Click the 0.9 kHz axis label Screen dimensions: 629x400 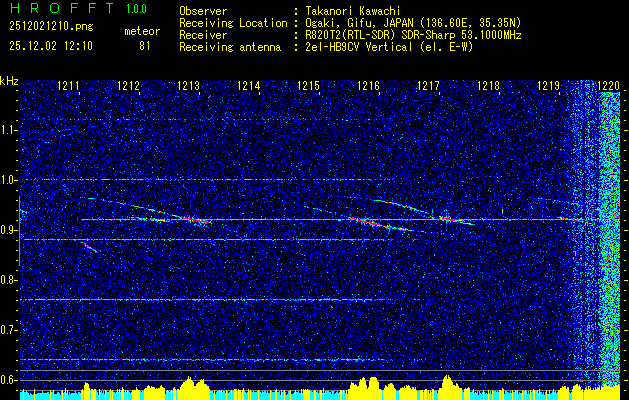[7, 230]
